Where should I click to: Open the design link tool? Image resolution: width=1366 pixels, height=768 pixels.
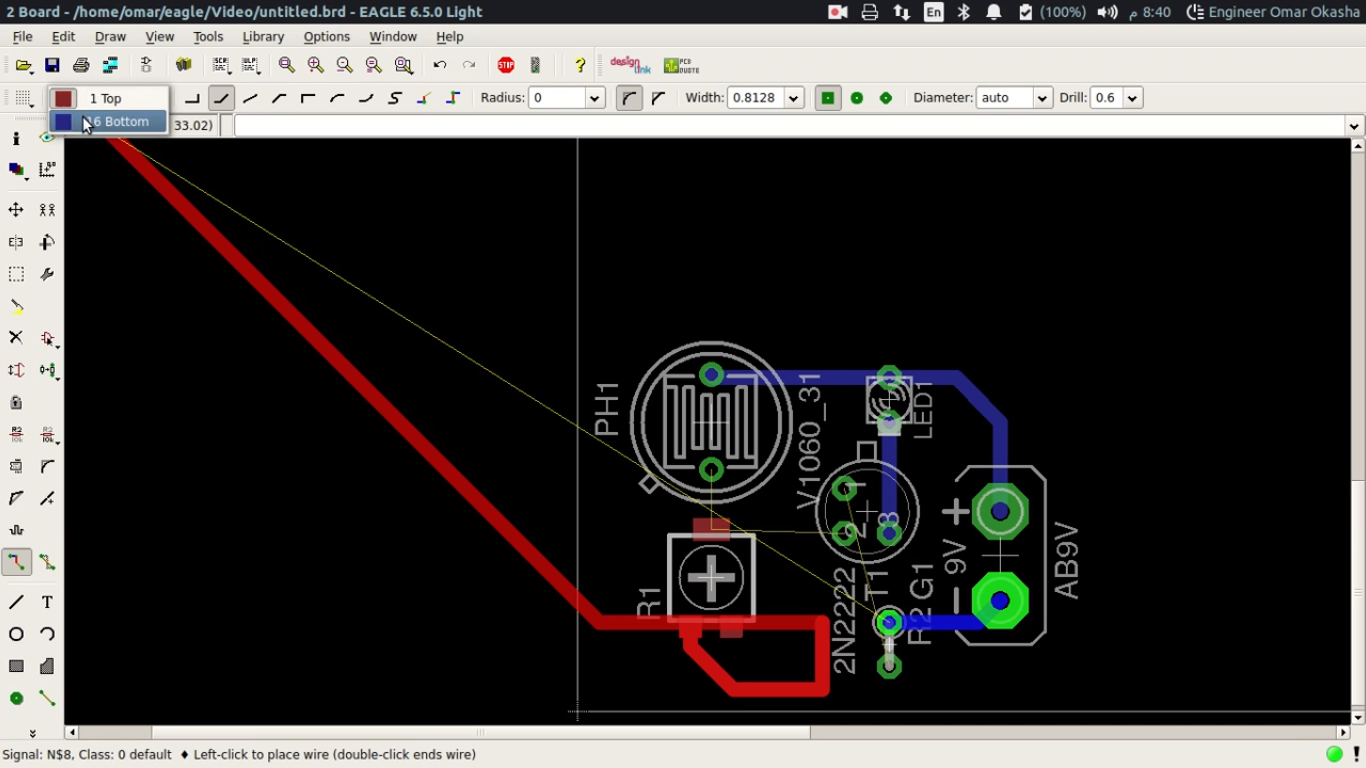click(x=630, y=66)
